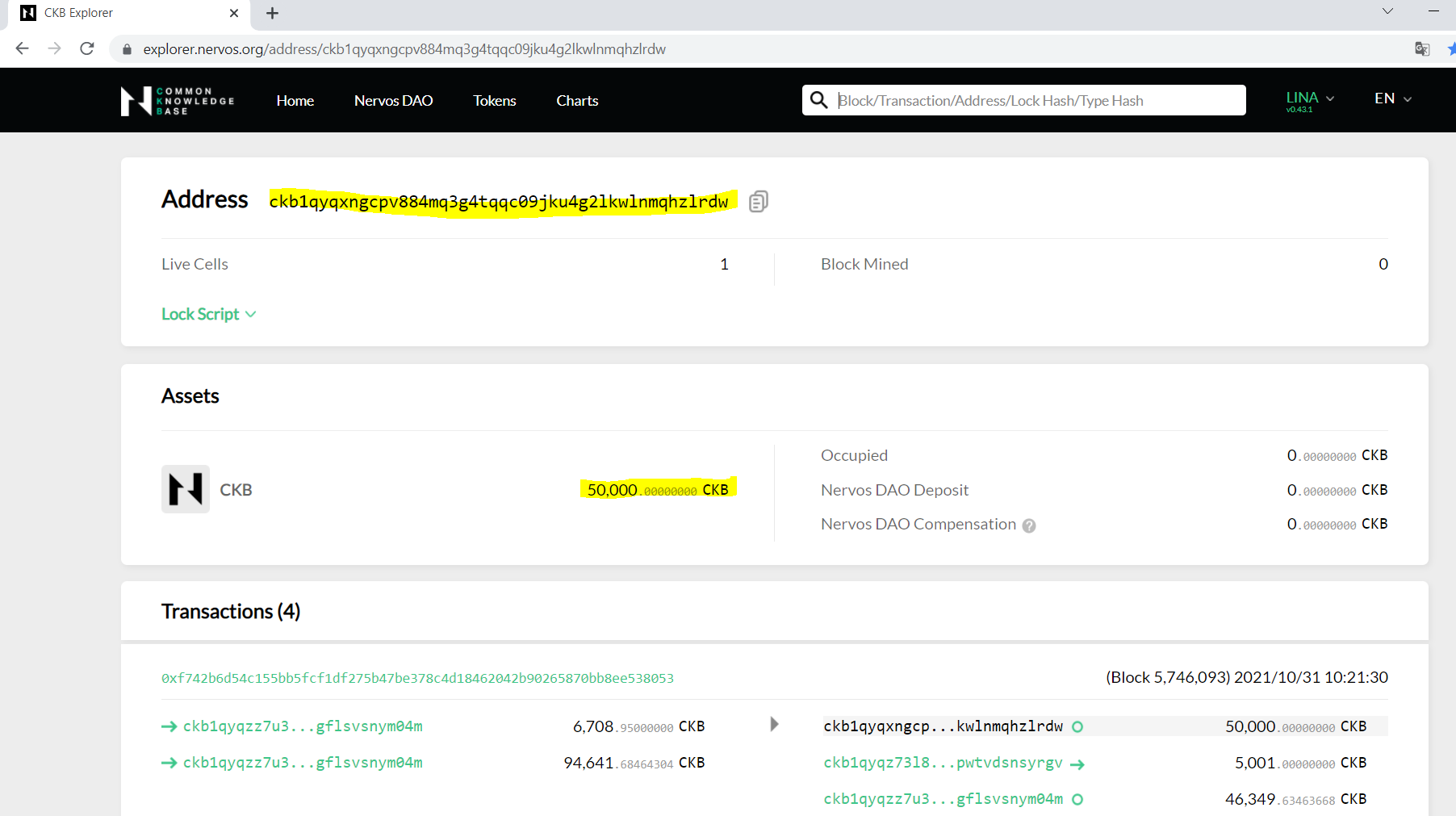Screen dimensions: 1456x816
Task: Click the page reload icon
Action: coord(86,48)
